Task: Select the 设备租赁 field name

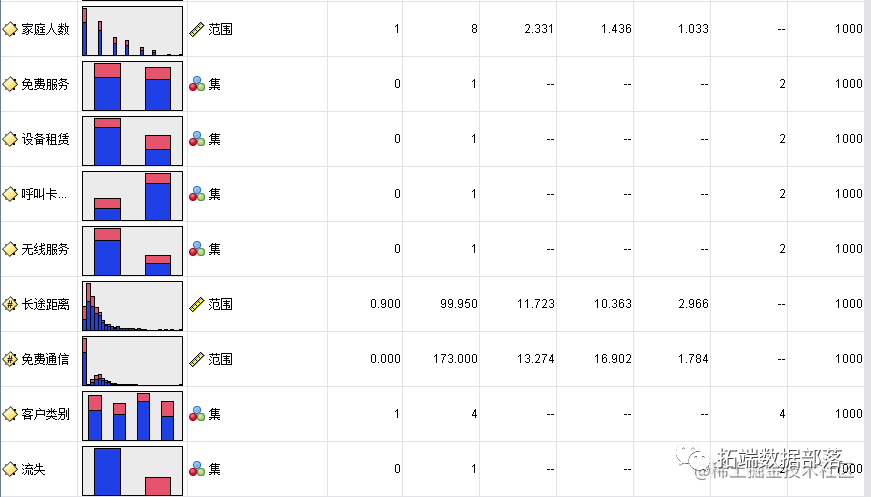Action: 45,139
